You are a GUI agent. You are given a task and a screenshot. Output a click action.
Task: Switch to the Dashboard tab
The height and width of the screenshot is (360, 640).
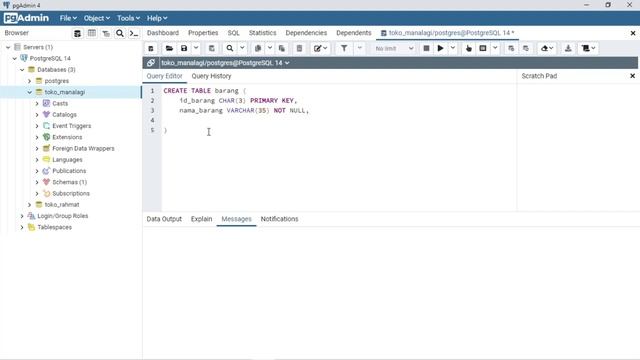pos(163,33)
